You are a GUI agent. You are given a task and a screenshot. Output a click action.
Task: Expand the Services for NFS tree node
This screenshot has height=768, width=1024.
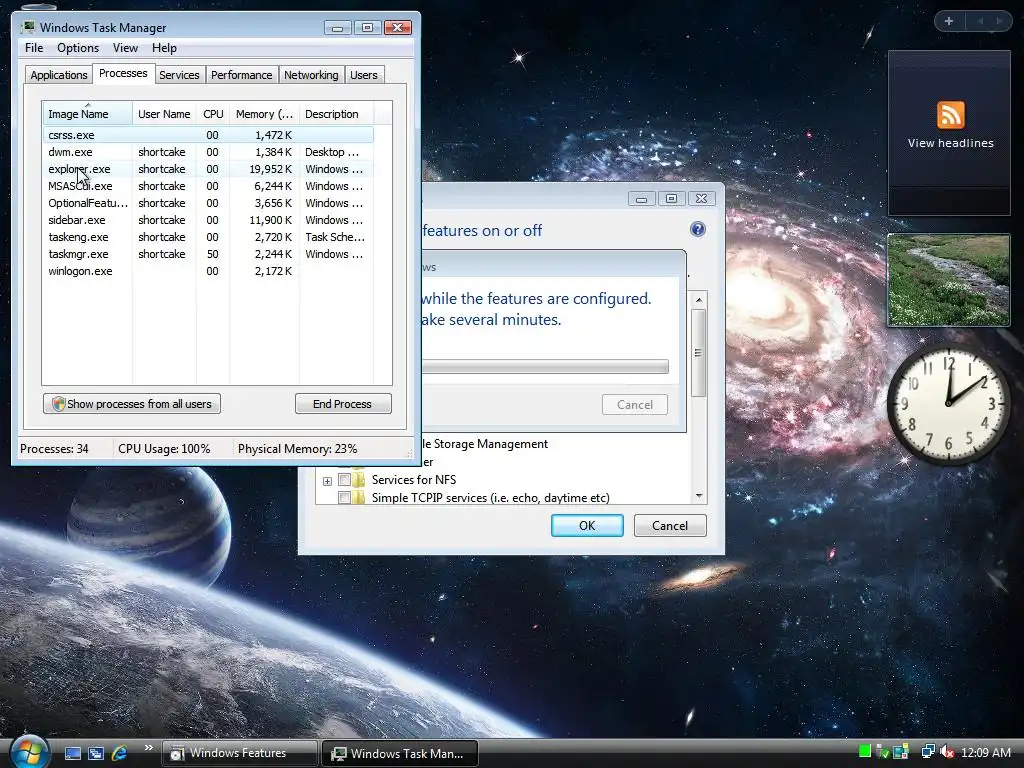pyautogui.click(x=327, y=481)
